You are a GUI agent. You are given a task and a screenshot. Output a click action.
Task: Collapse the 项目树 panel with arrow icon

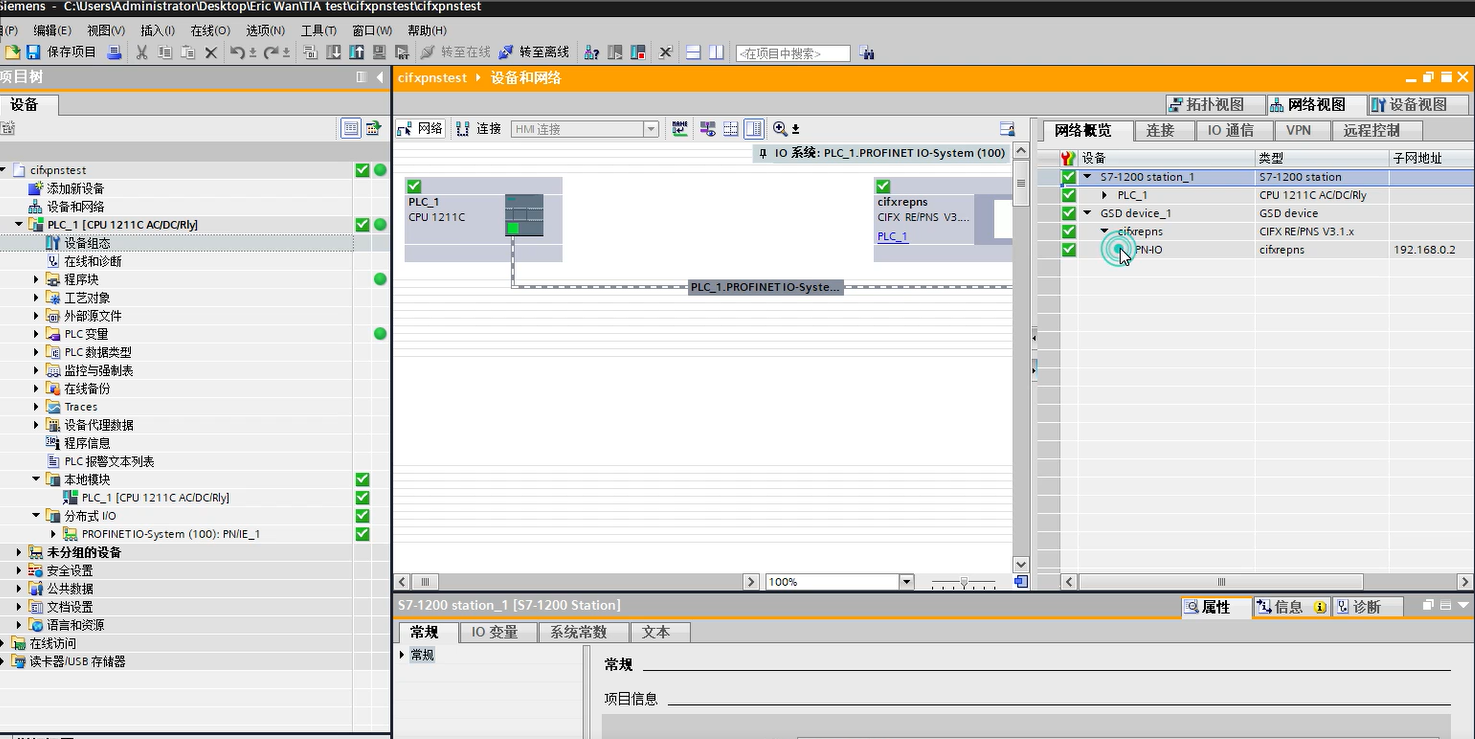tap(380, 77)
